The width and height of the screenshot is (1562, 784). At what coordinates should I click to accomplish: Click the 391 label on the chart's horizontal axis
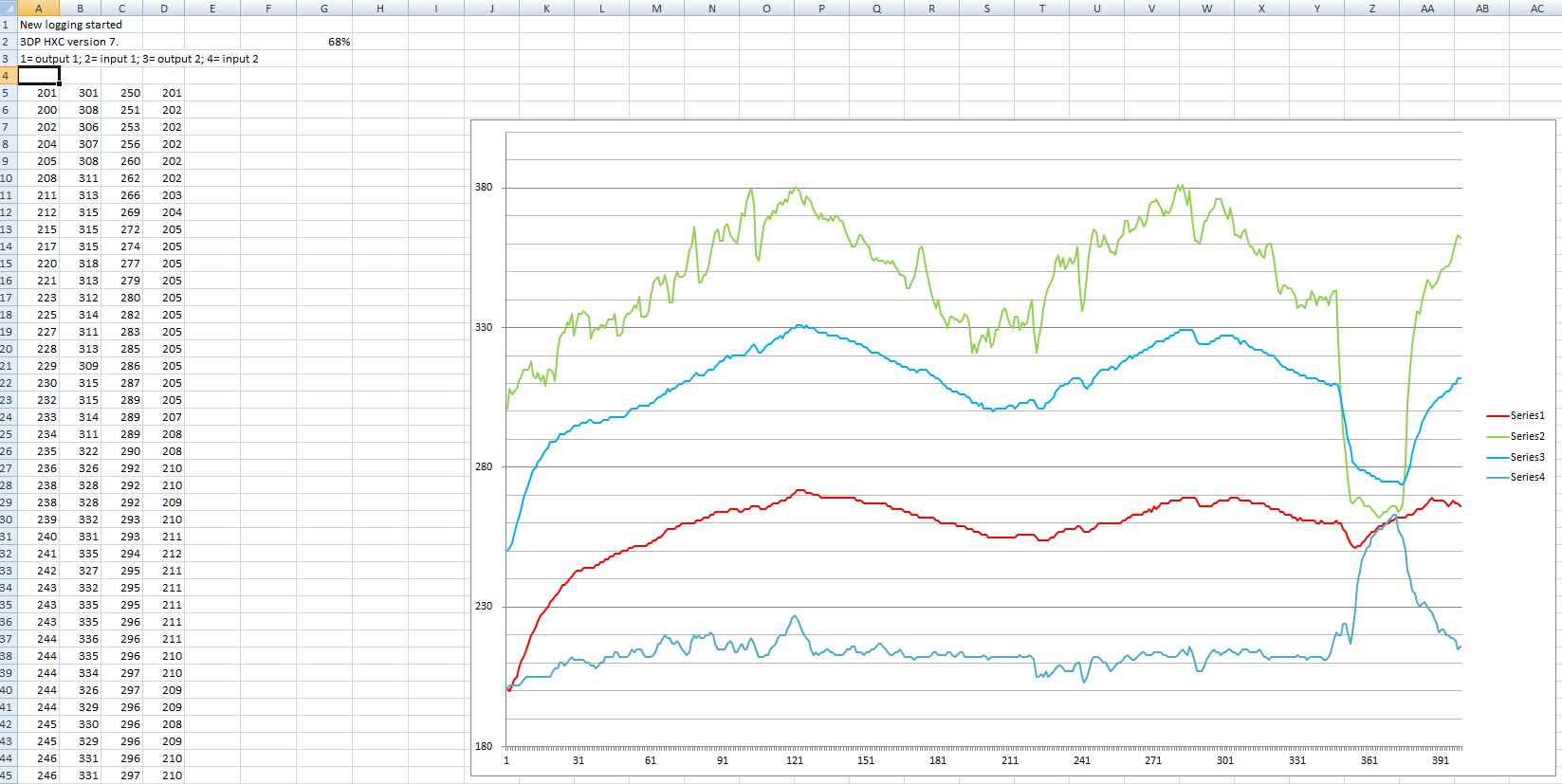[x=1441, y=760]
